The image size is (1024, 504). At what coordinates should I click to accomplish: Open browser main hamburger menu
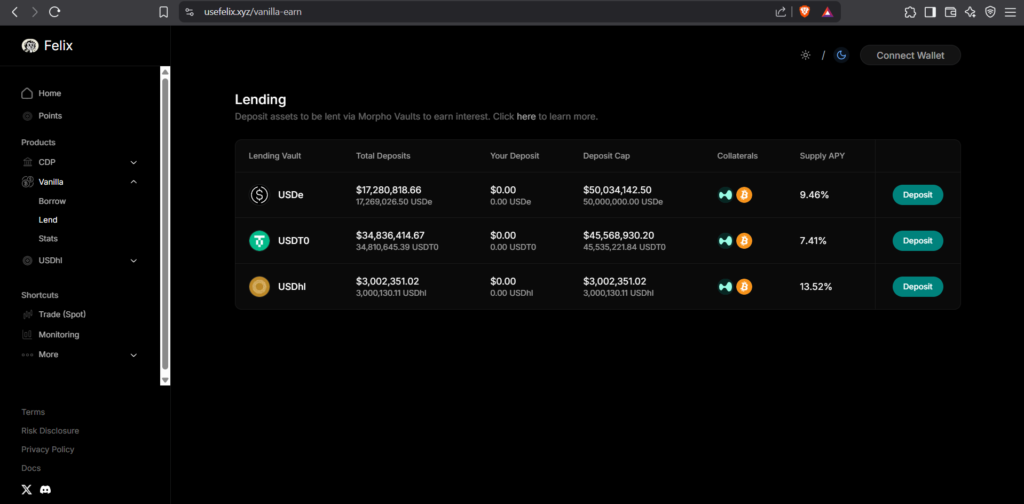[x=1010, y=12]
